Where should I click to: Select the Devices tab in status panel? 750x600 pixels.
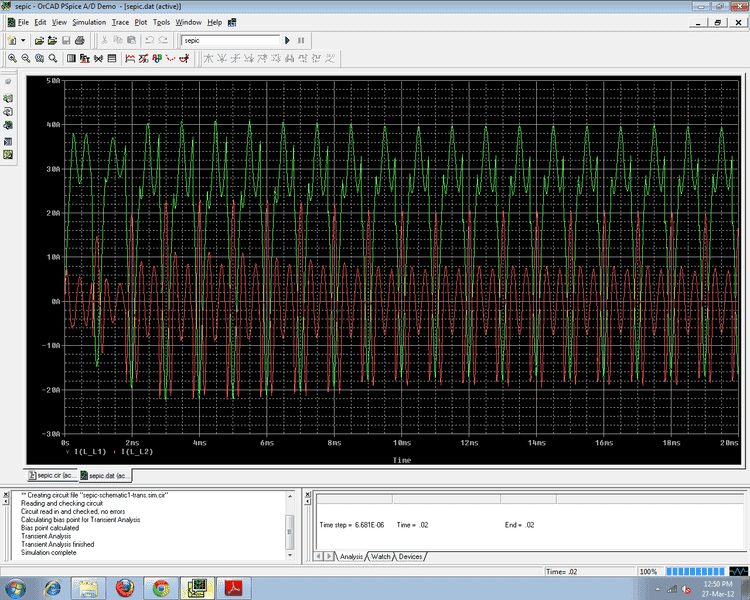pyautogui.click(x=410, y=556)
